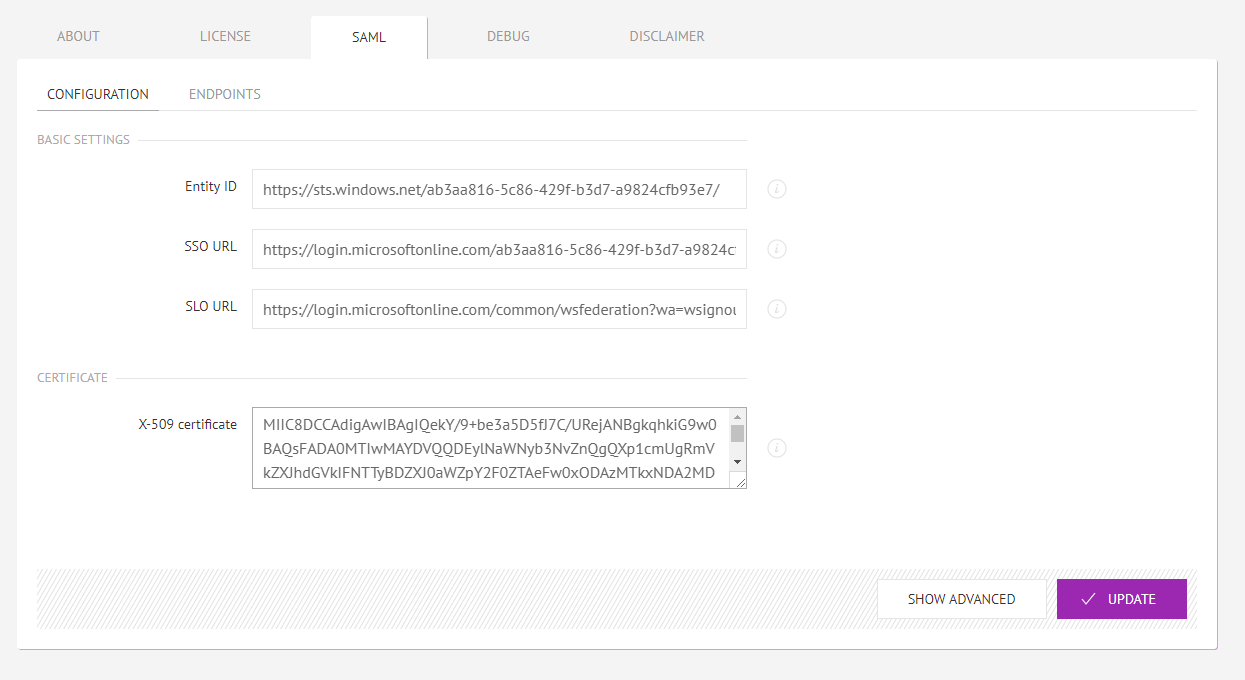Click the SLO URL input field

point(499,309)
